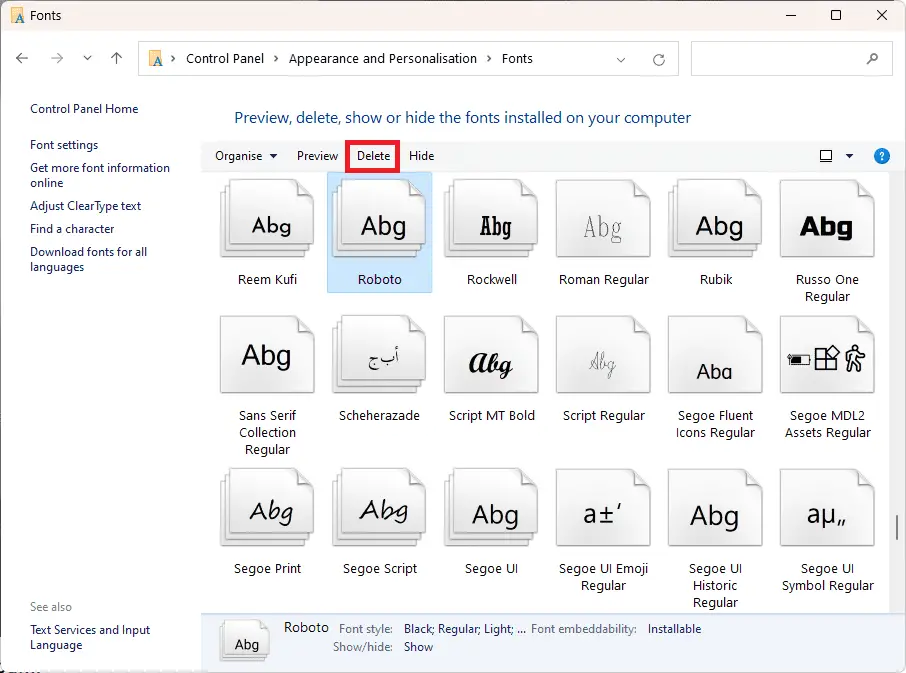Viewport: 906px width, 673px height.
Task: Click the search Fonts input field
Action: [792, 58]
